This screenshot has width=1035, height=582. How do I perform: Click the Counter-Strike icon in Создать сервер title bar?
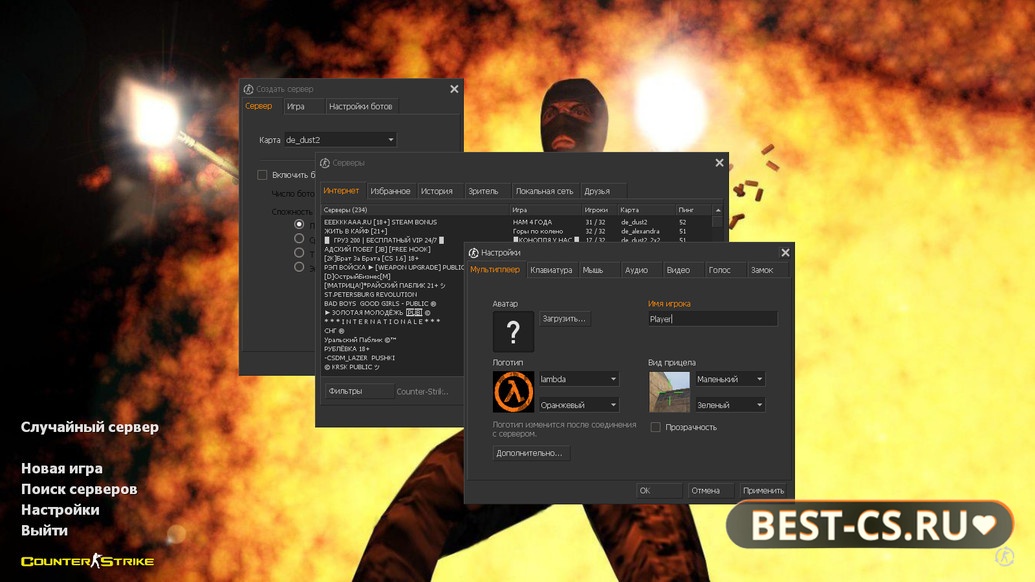coord(248,89)
